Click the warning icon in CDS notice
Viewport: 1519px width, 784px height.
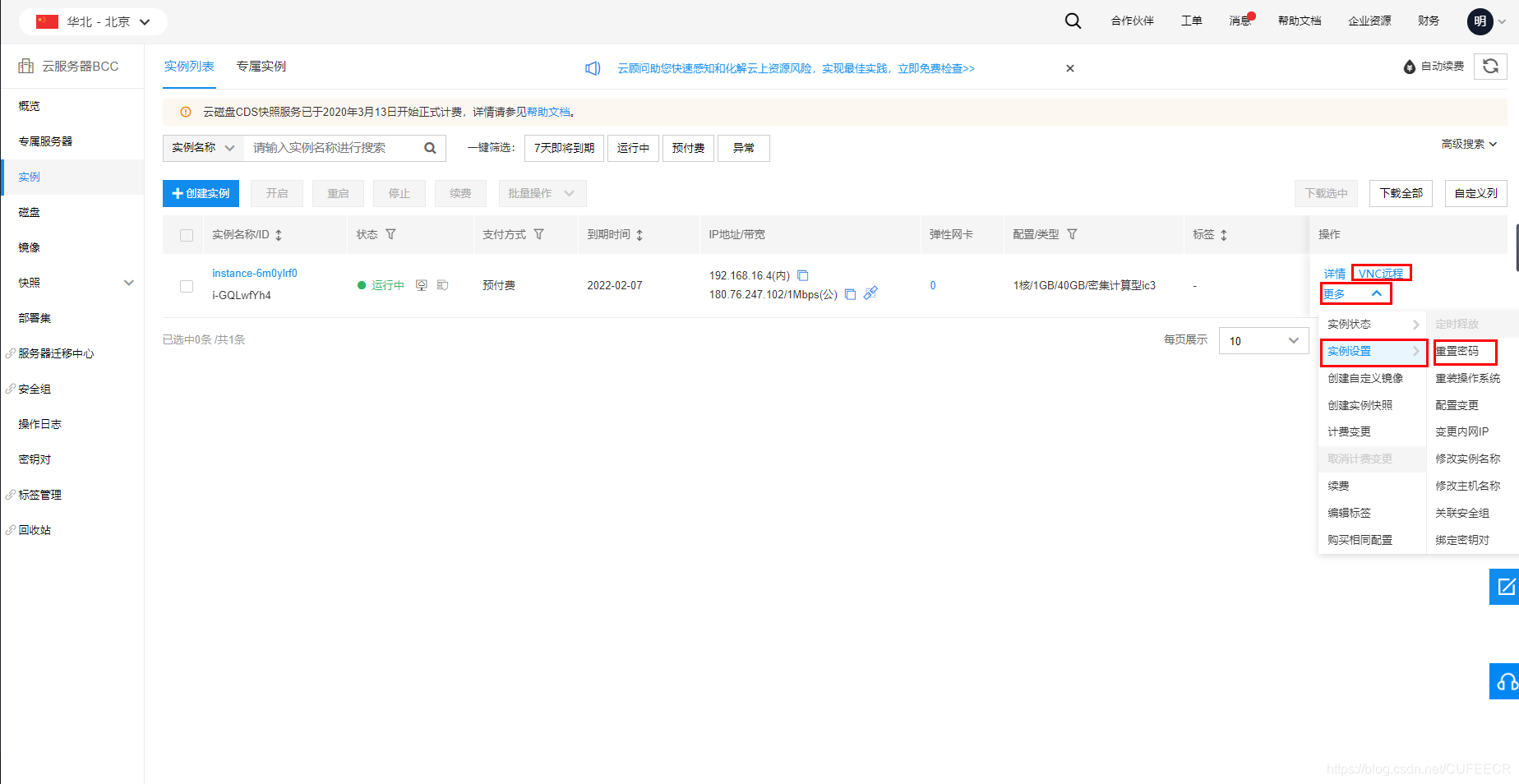(186, 112)
